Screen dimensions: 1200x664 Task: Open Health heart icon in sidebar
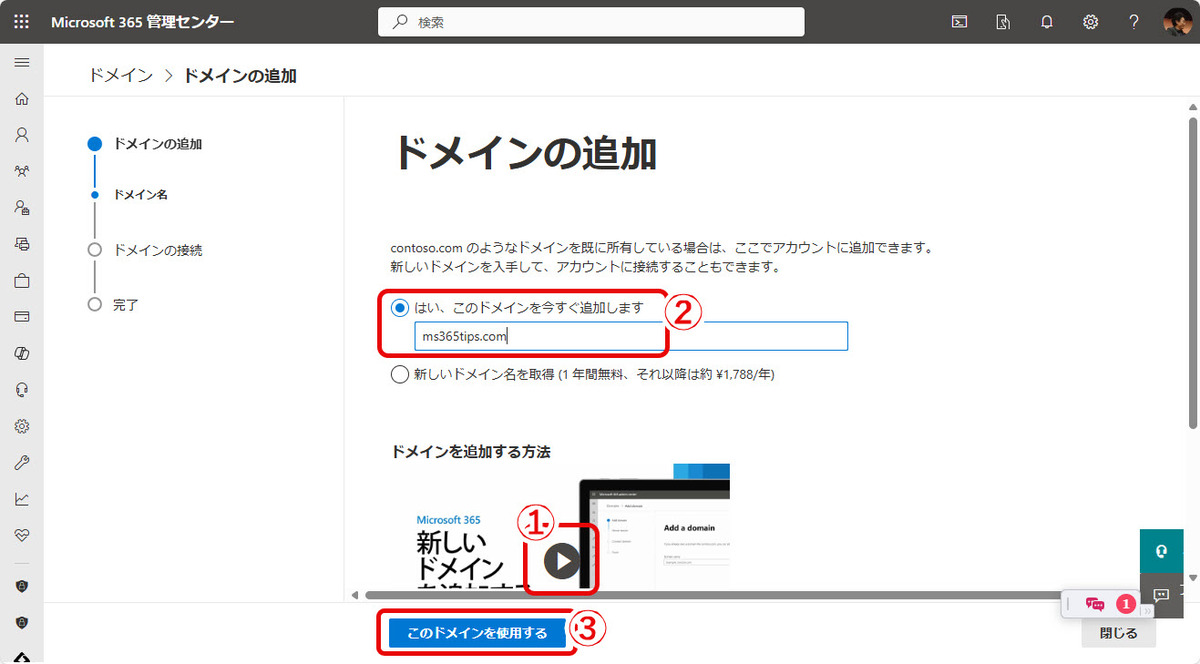(22, 535)
